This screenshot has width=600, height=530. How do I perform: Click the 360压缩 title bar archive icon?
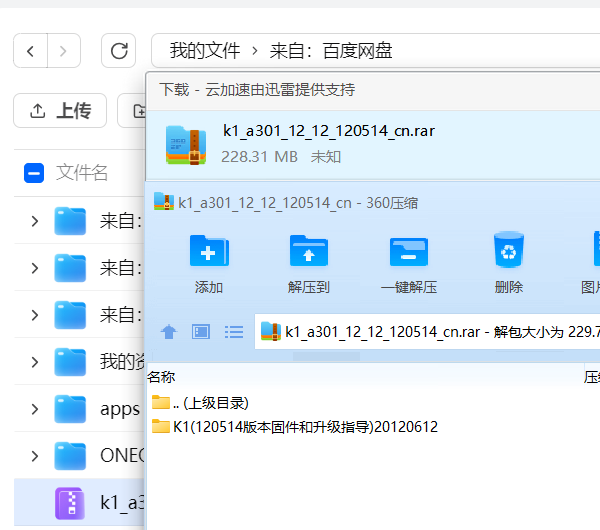tap(164, 202)
